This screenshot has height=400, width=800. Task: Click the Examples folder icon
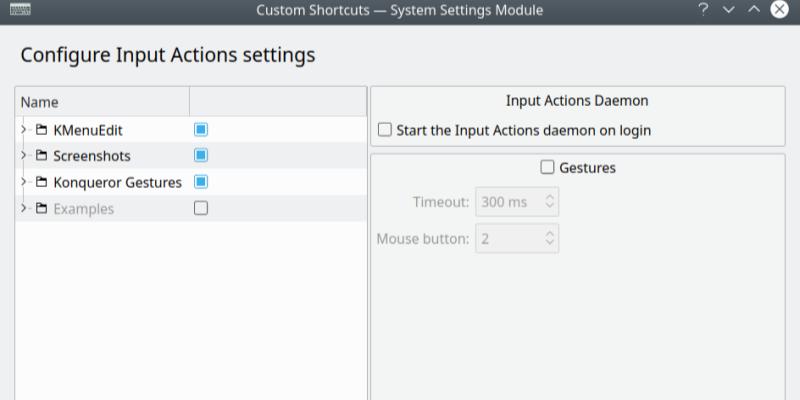[x=41, y=208]
